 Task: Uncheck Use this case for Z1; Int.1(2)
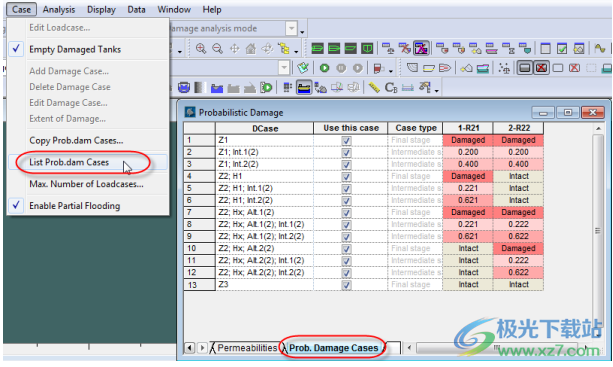tap(346, 153)
